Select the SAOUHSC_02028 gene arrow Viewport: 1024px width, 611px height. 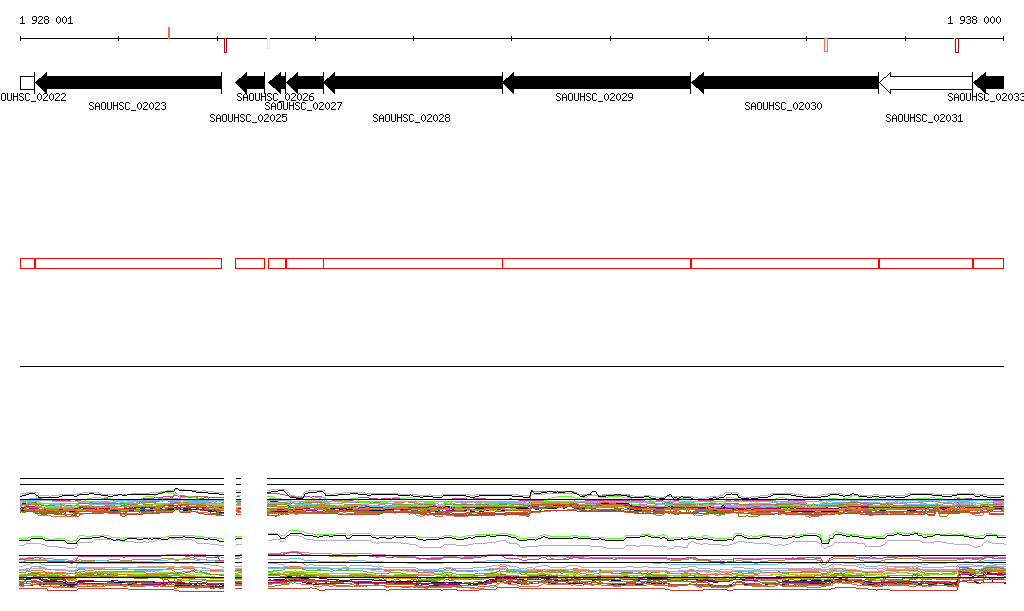pos(413,83)
